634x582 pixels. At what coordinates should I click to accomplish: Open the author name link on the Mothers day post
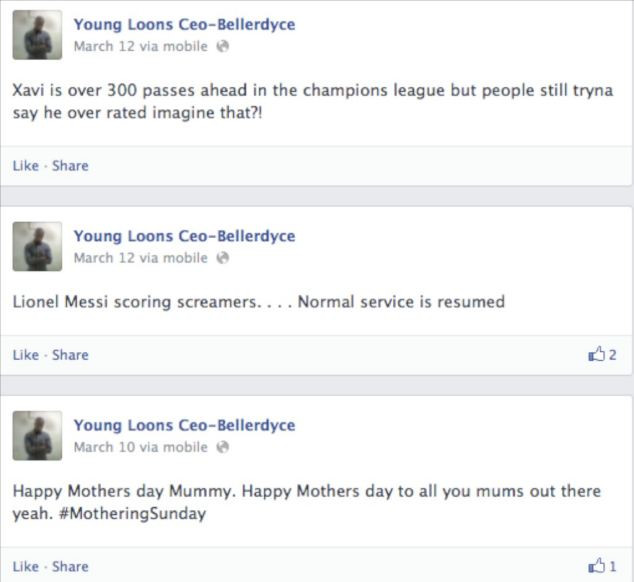184,426
